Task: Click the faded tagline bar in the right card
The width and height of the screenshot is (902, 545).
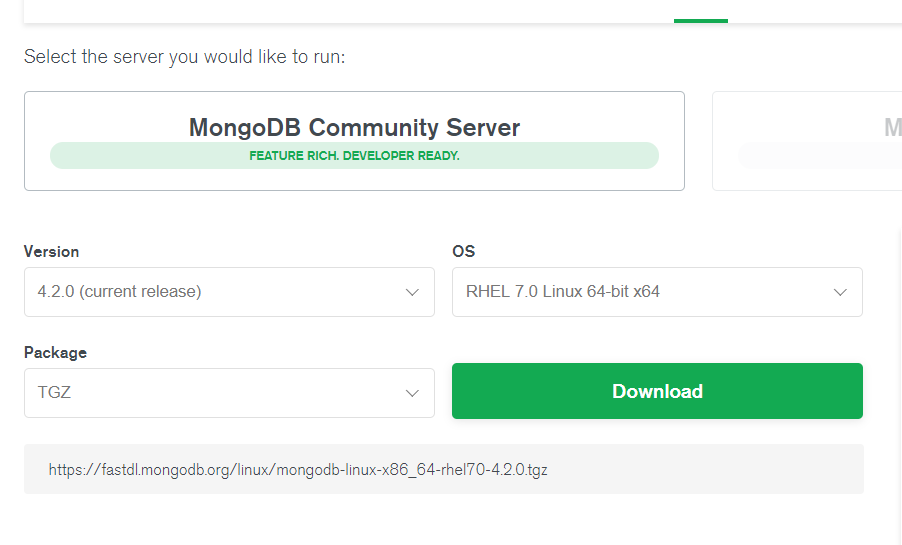Action: [x=820, y=155]
